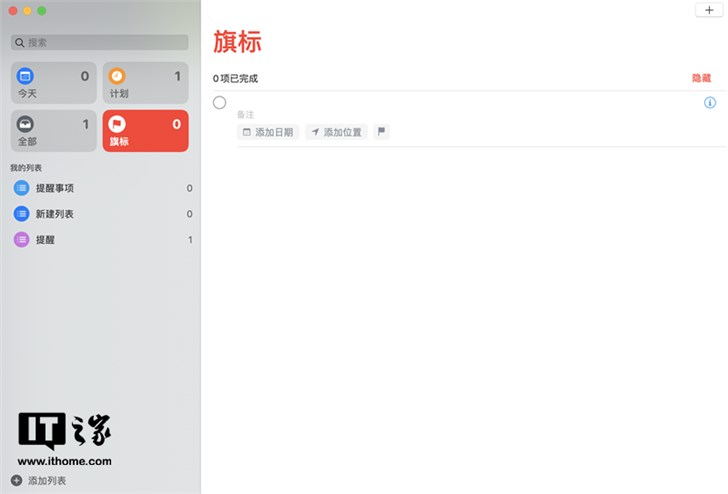The width and height of the screenshot is (728, 494).
Task: Select the 提醒事项 list
Action: (102, 188)
